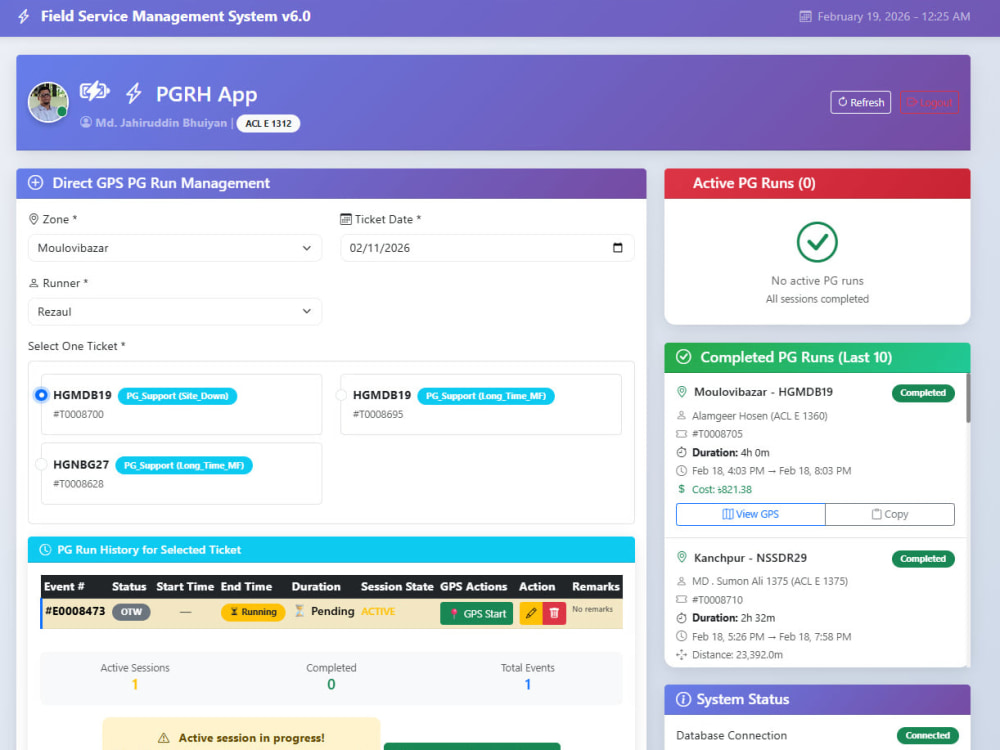This screenshot has height=750, width=1000.
Task: Click Completed badge on Moulovibazar - HGMDB19 run
Action: (x=923, y=393)
